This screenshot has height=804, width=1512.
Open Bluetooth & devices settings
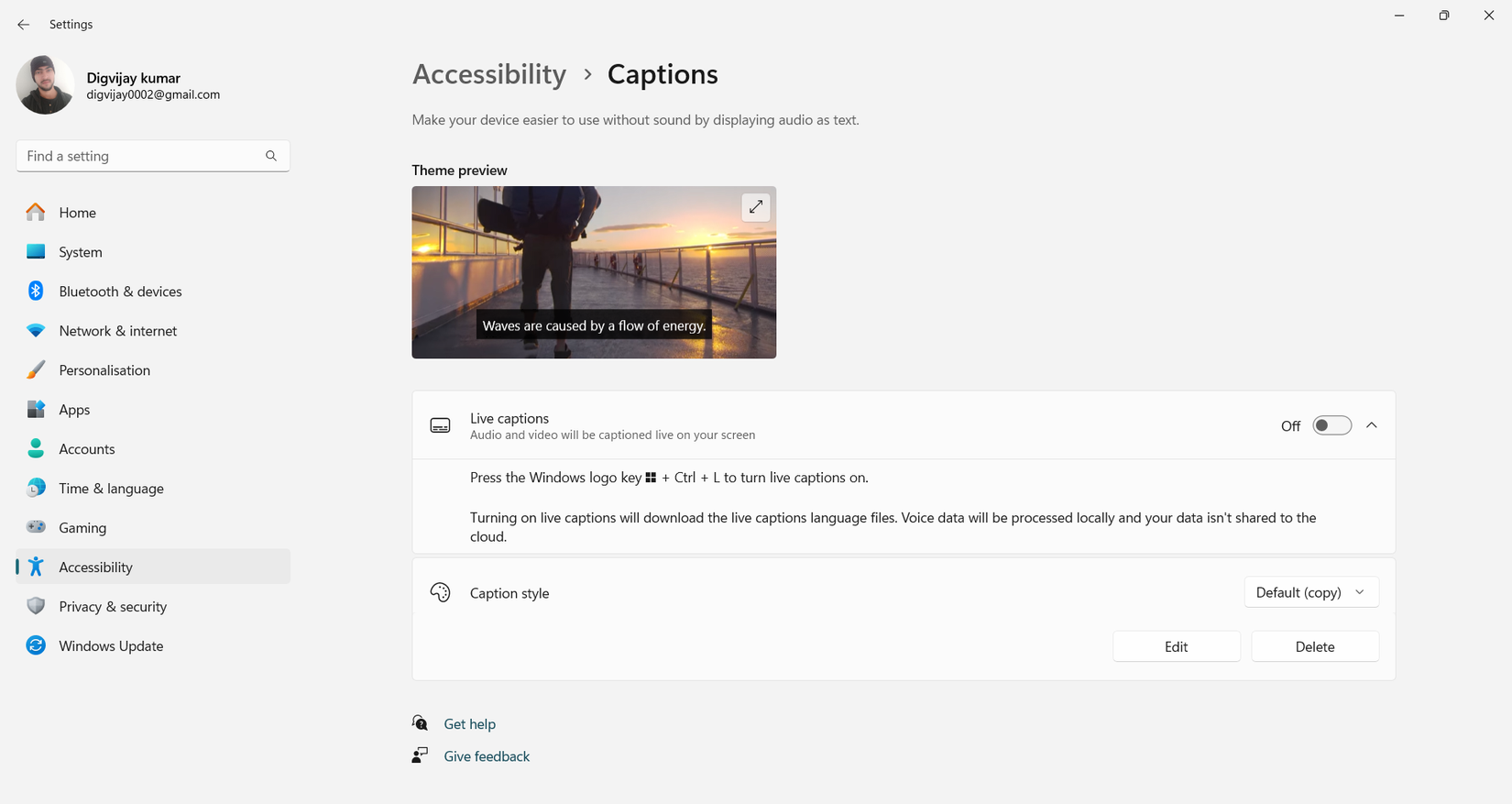pyautogui.click(x=120, y=292)
